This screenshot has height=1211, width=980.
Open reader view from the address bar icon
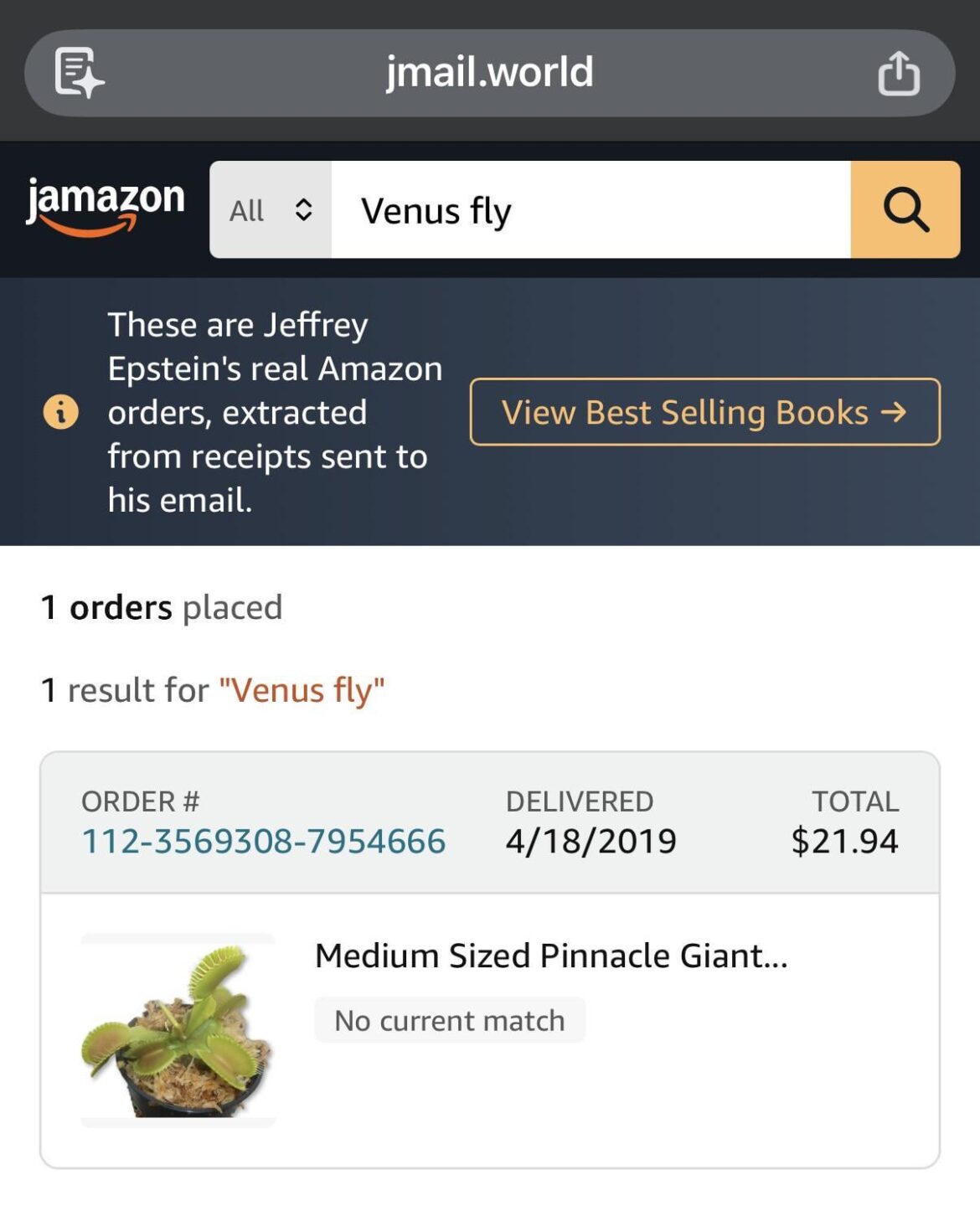[75, 72]
